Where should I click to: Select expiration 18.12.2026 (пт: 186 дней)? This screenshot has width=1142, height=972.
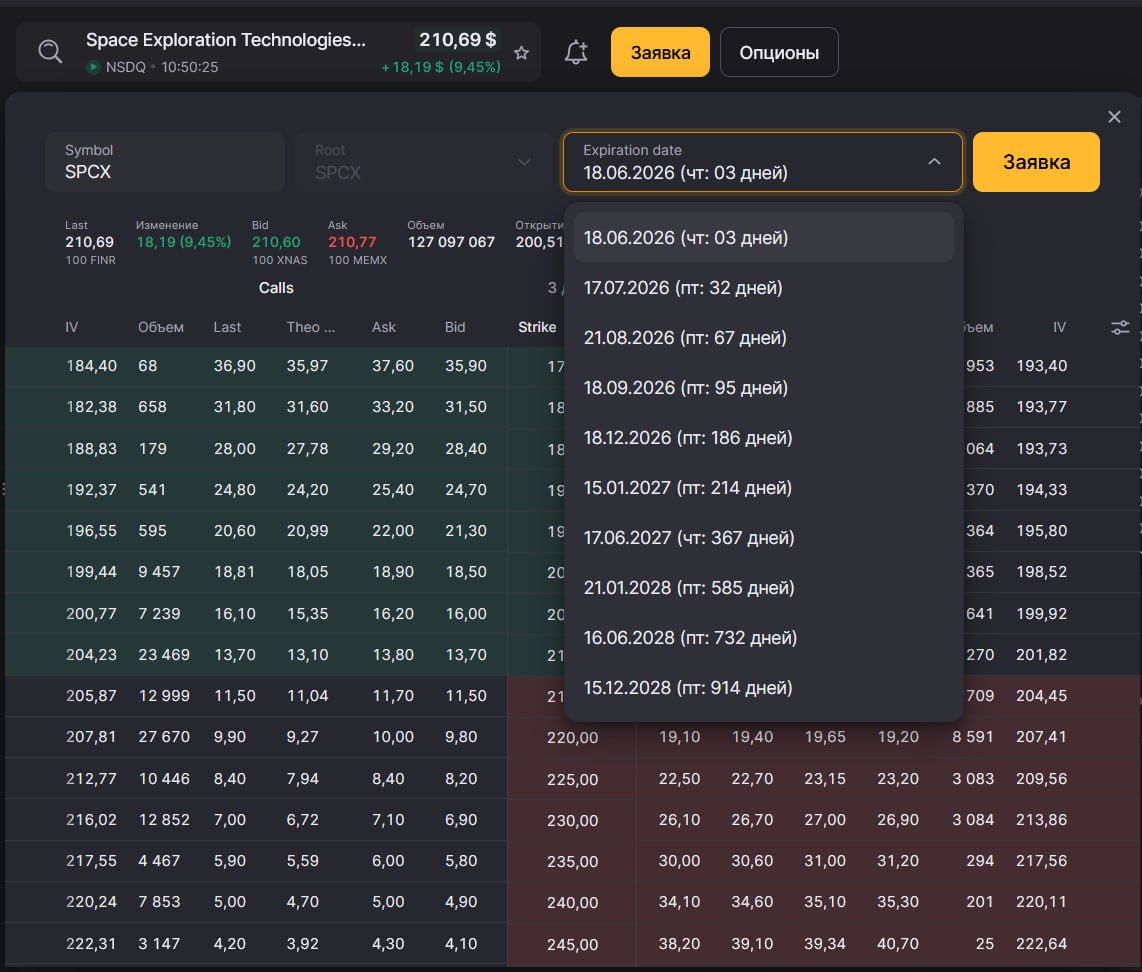click(763, 438)
